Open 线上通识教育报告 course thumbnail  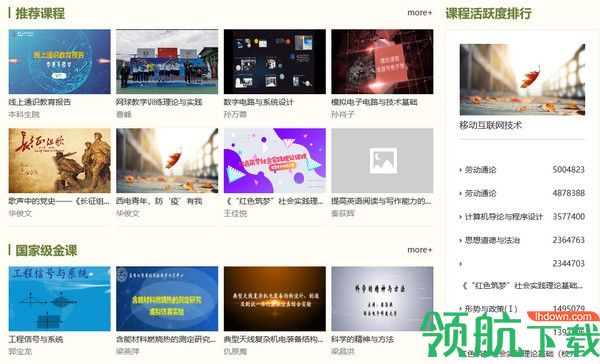click(x=59, y=62)
